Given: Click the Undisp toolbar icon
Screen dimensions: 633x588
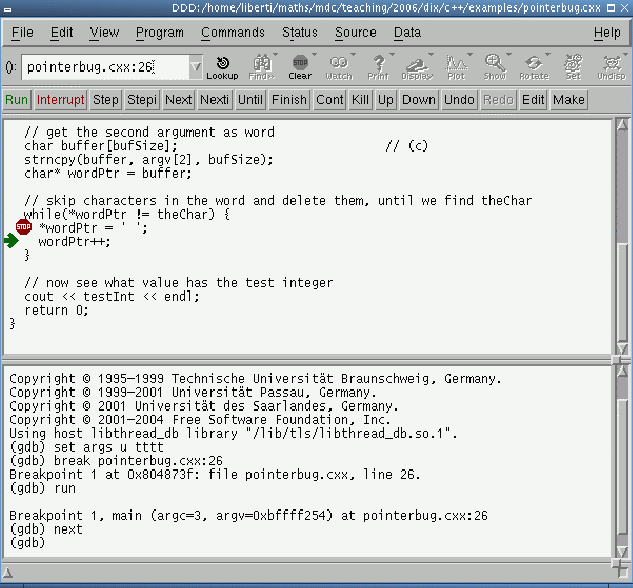Looking at the screenshot, I should tap(612, 67).
